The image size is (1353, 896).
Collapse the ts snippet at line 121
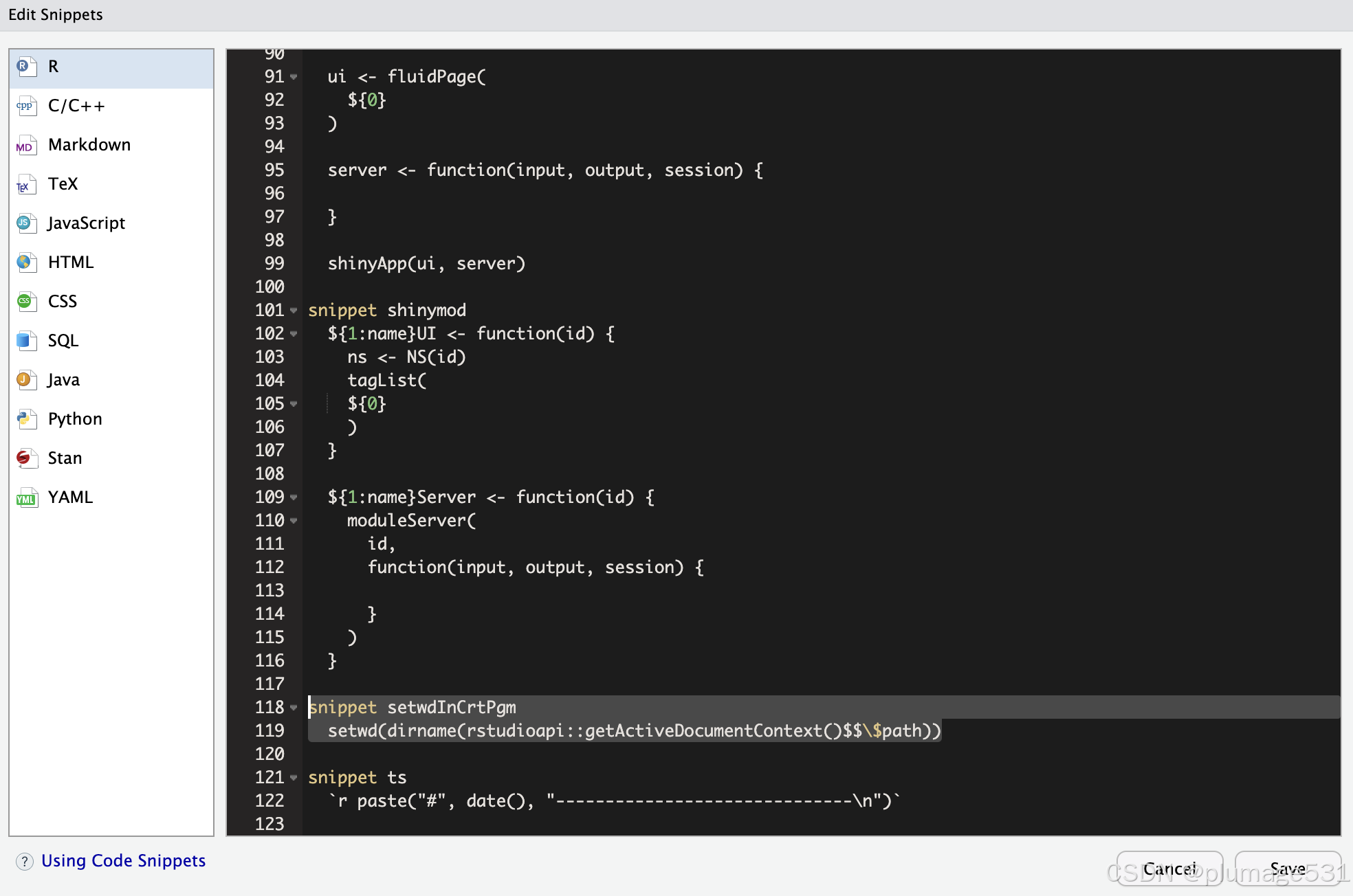coord(294,777)
